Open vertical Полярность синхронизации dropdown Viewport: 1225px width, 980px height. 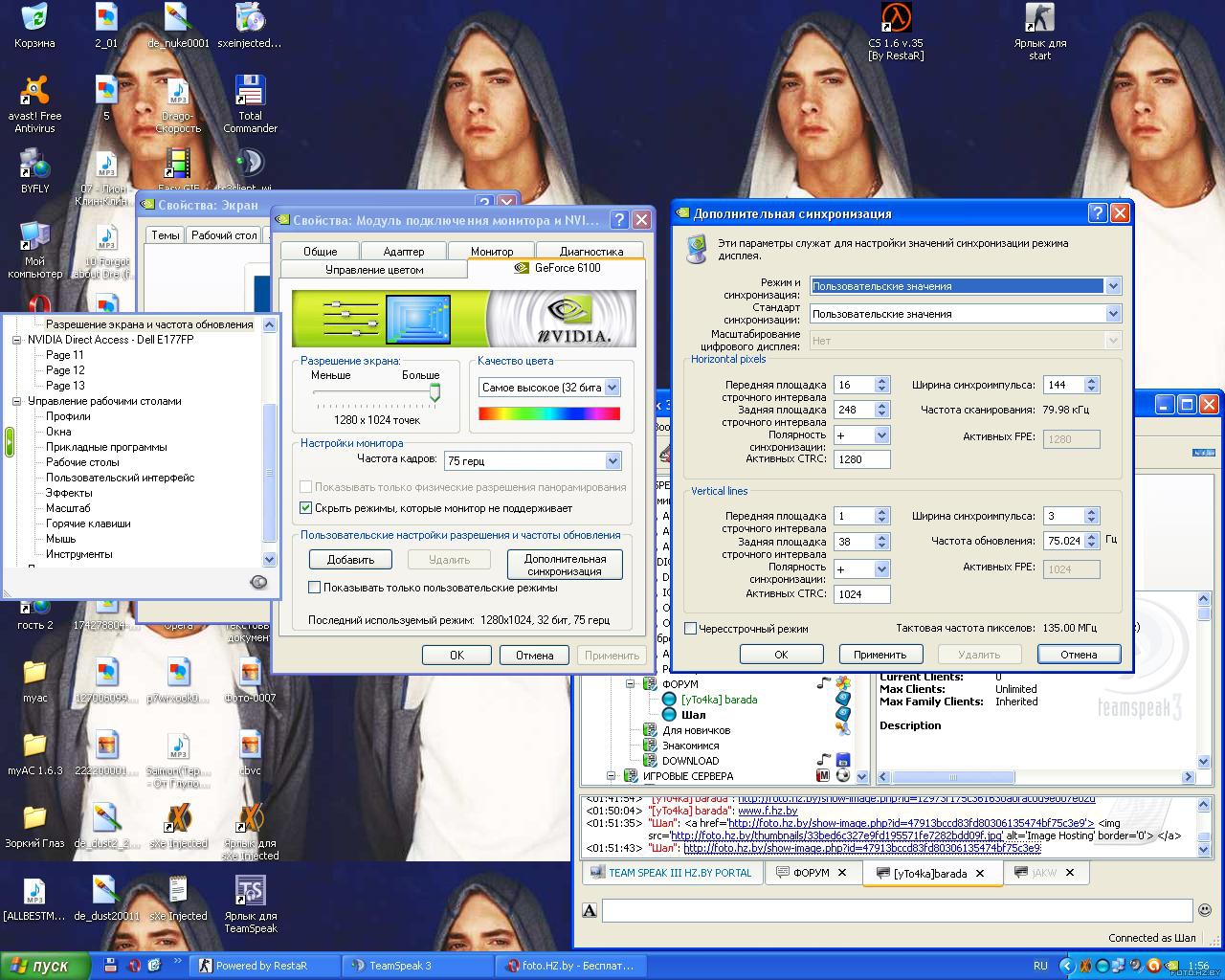click(x=881, y=569)
